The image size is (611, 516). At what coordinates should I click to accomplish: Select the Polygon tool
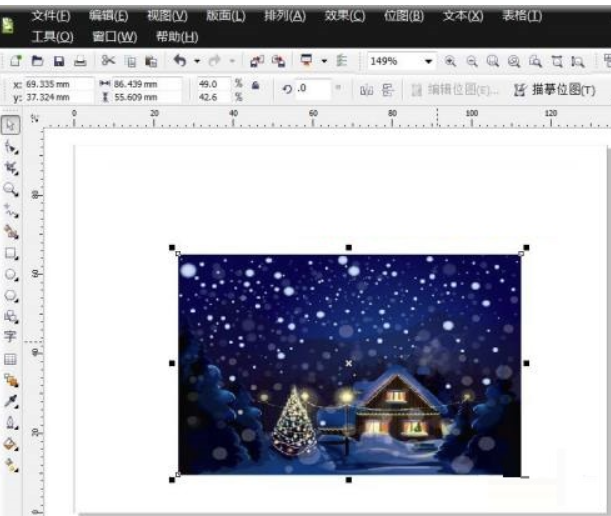click(x=11, y=296)
